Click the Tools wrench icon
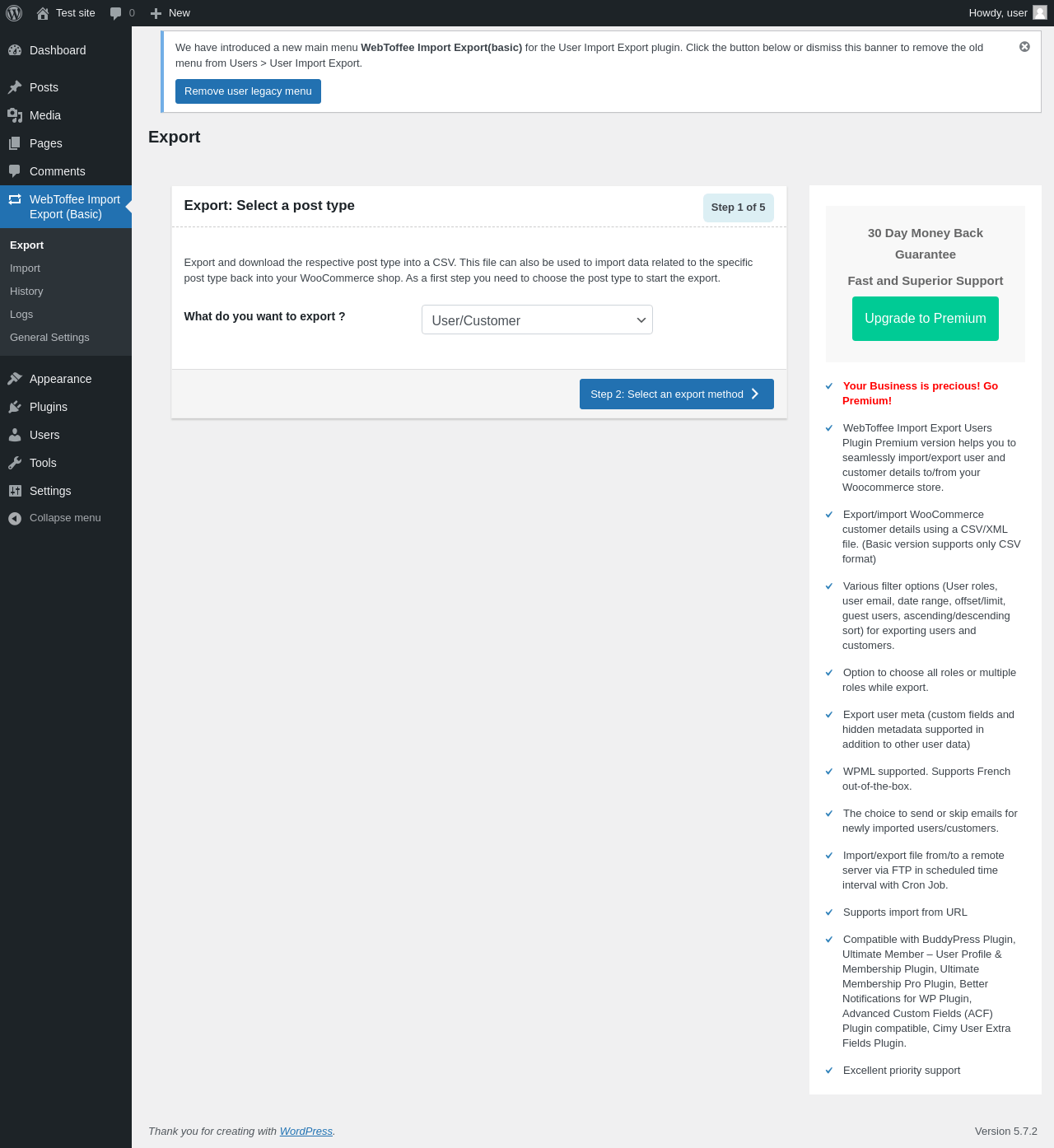The height and width of the screenshot is (1148, 1054). click(15, 463)
